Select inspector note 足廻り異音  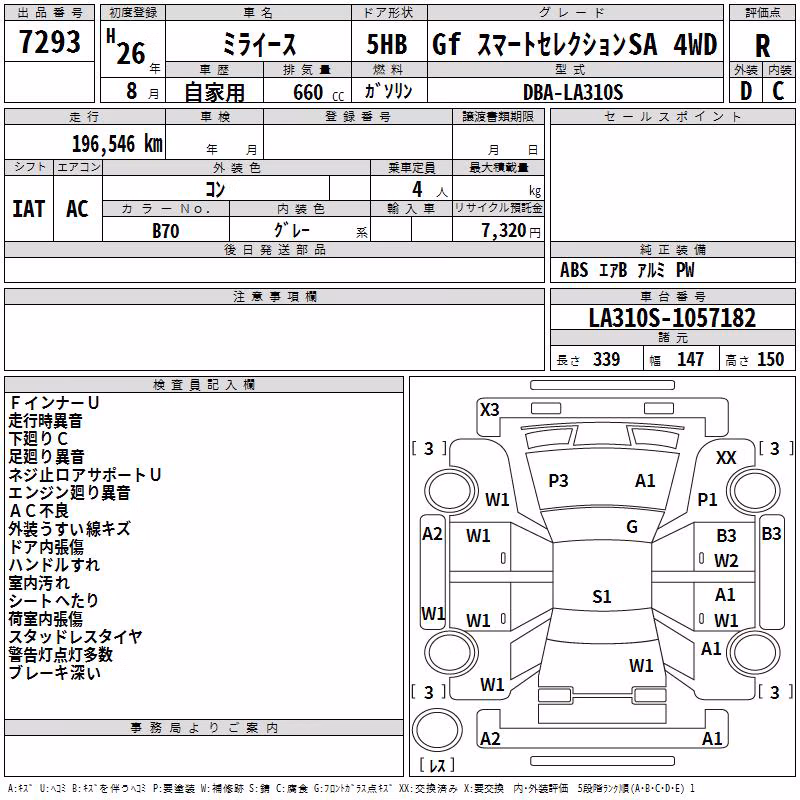[46, 457]
